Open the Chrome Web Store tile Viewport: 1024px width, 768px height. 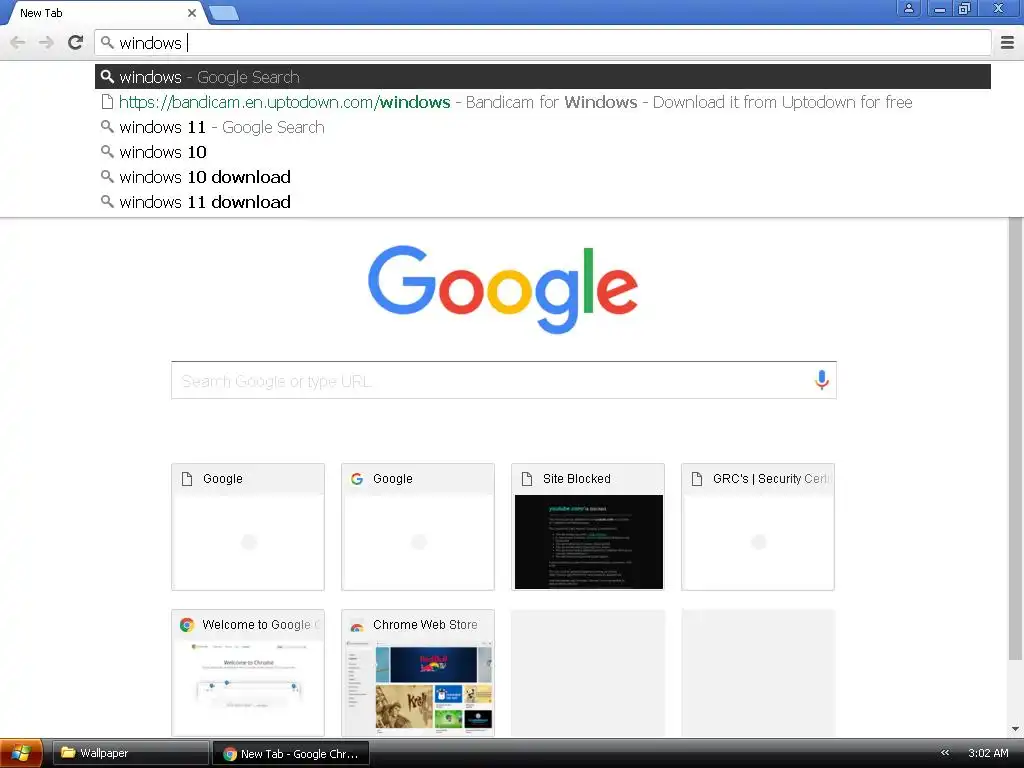click(418, 673)
